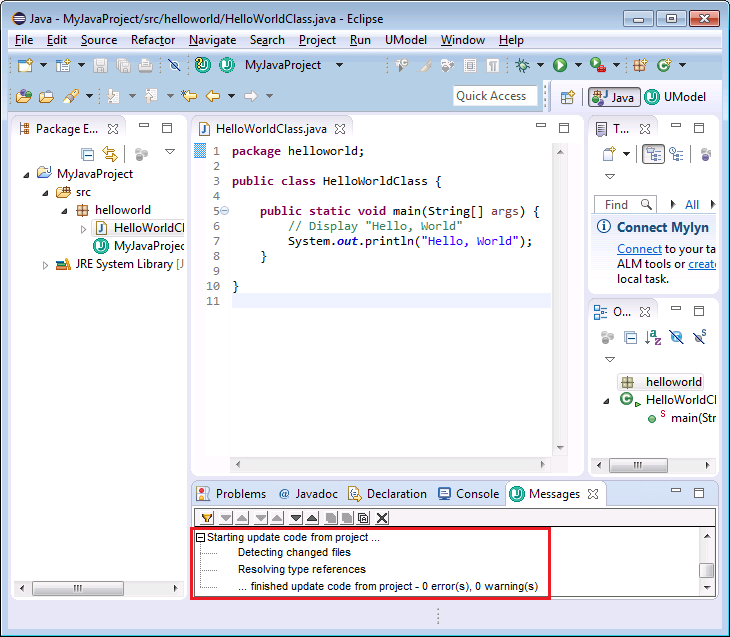The image size is (730, 637).
Task: Click the Save disk icon in toolbar
Action: pyautogui.click(x=100, y=65)
